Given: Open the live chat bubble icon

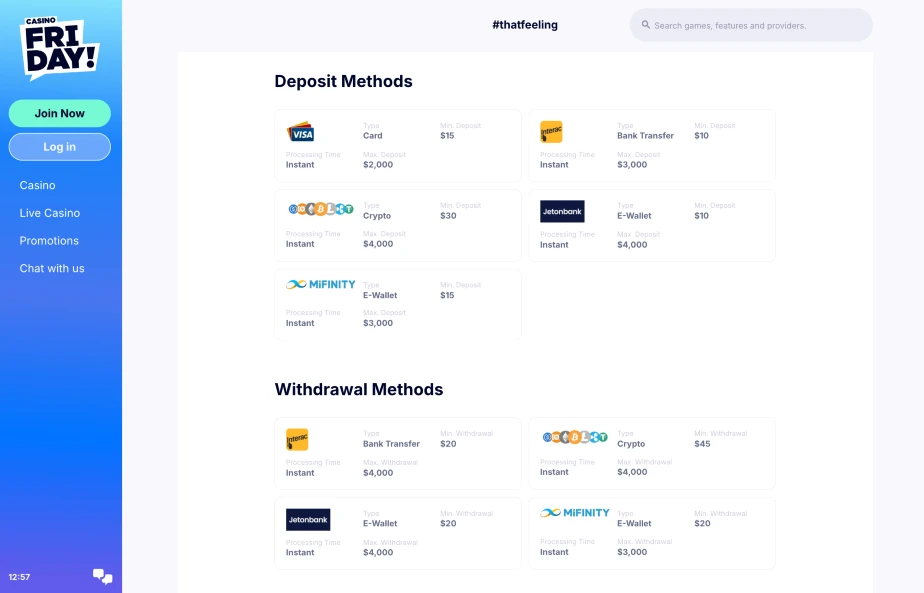Looking at the screenshot, I should click(x=102, y=576).
